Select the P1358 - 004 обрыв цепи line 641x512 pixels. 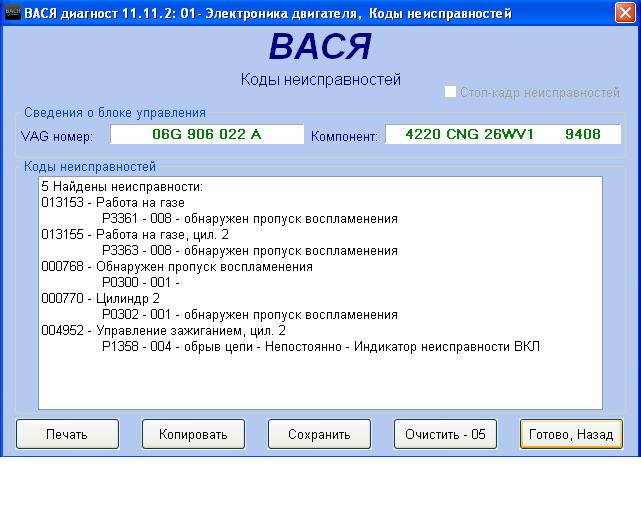[321, 346]
